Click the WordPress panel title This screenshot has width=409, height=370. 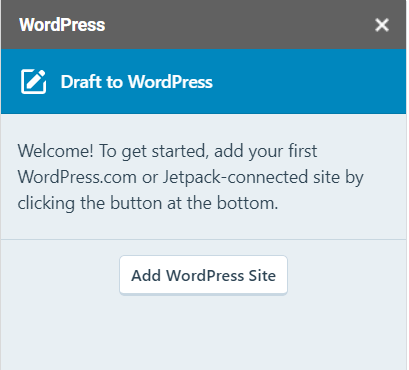pyautogui.click(x=62, y=25)
